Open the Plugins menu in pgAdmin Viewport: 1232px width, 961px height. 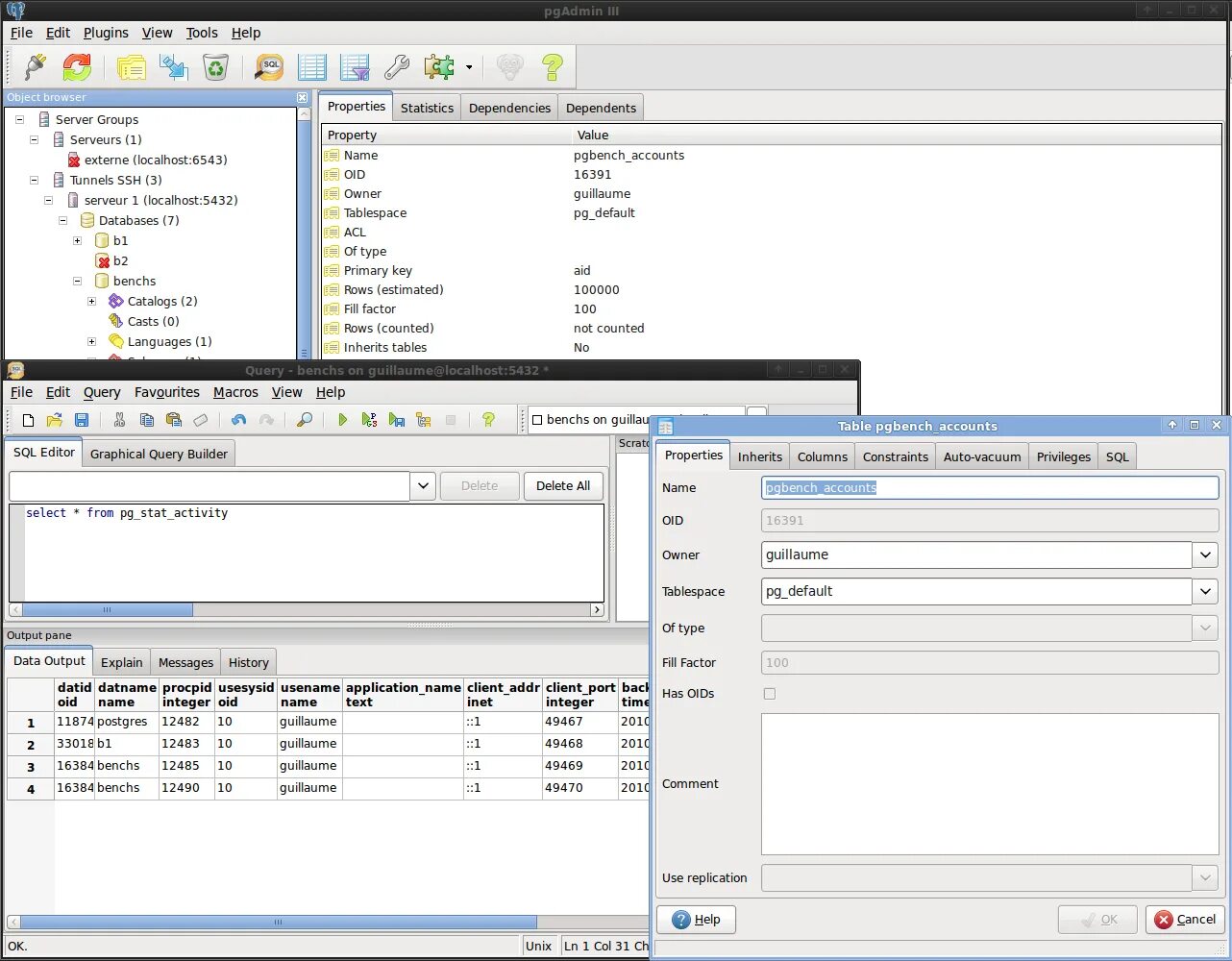click(x=106, y=33)
